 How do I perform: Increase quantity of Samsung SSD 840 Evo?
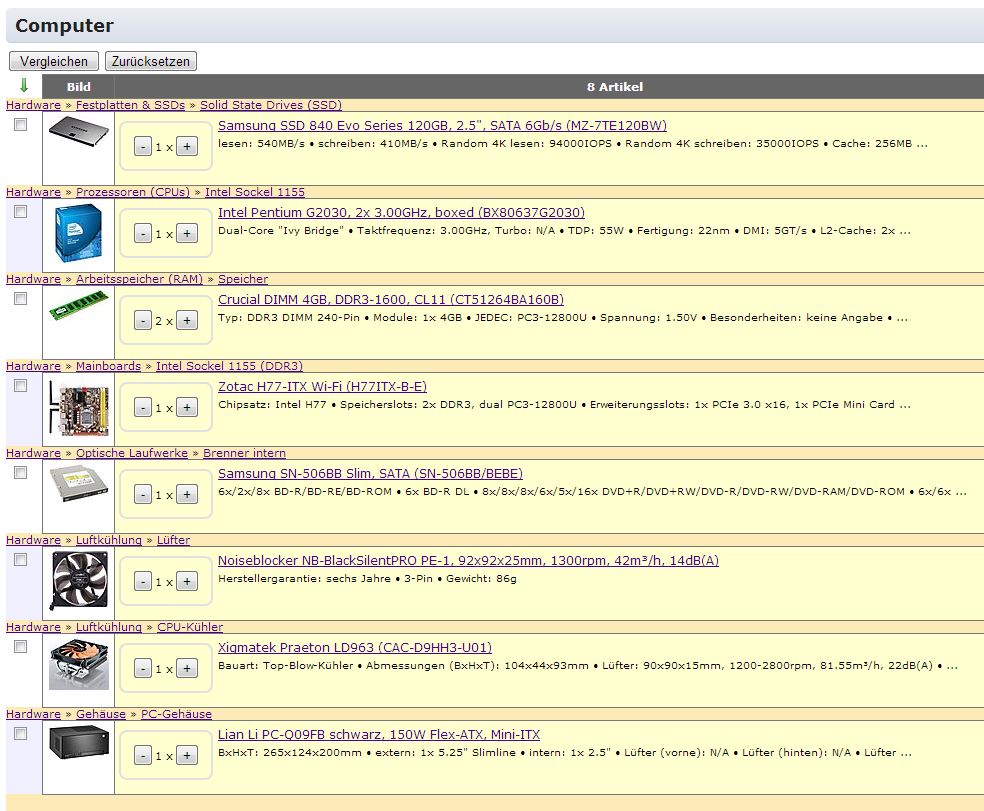(187, 147)
